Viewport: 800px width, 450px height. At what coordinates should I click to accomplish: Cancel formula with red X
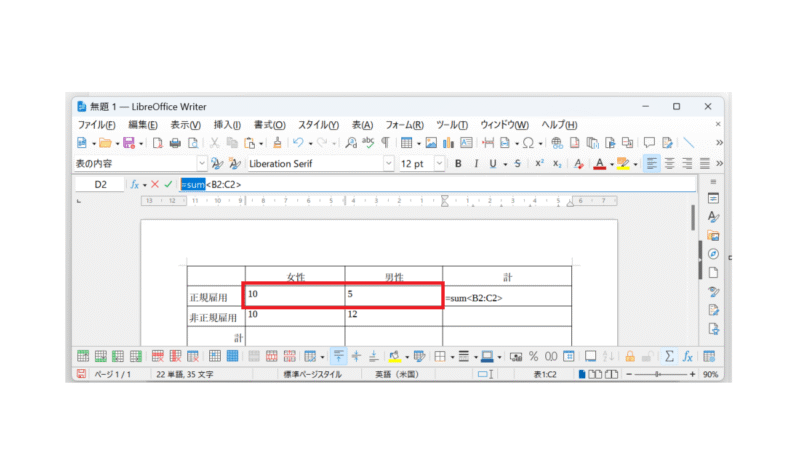pos(155,184)
